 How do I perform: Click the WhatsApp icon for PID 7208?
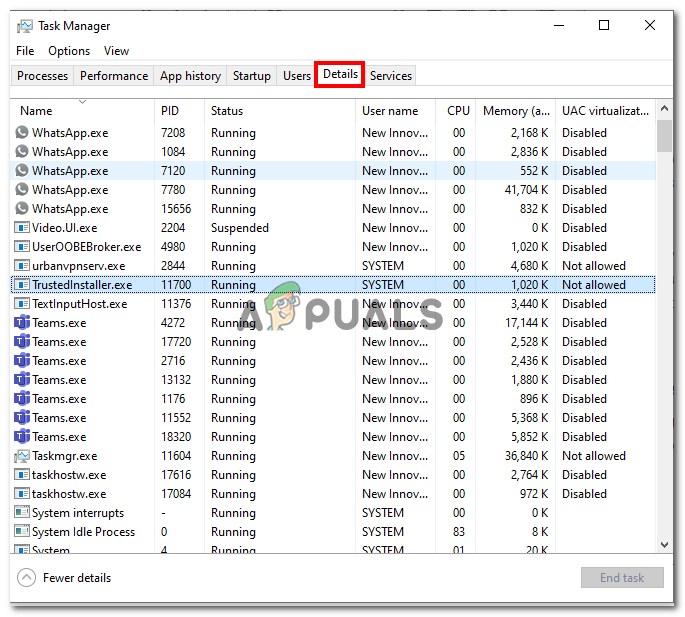pos(22,132)
